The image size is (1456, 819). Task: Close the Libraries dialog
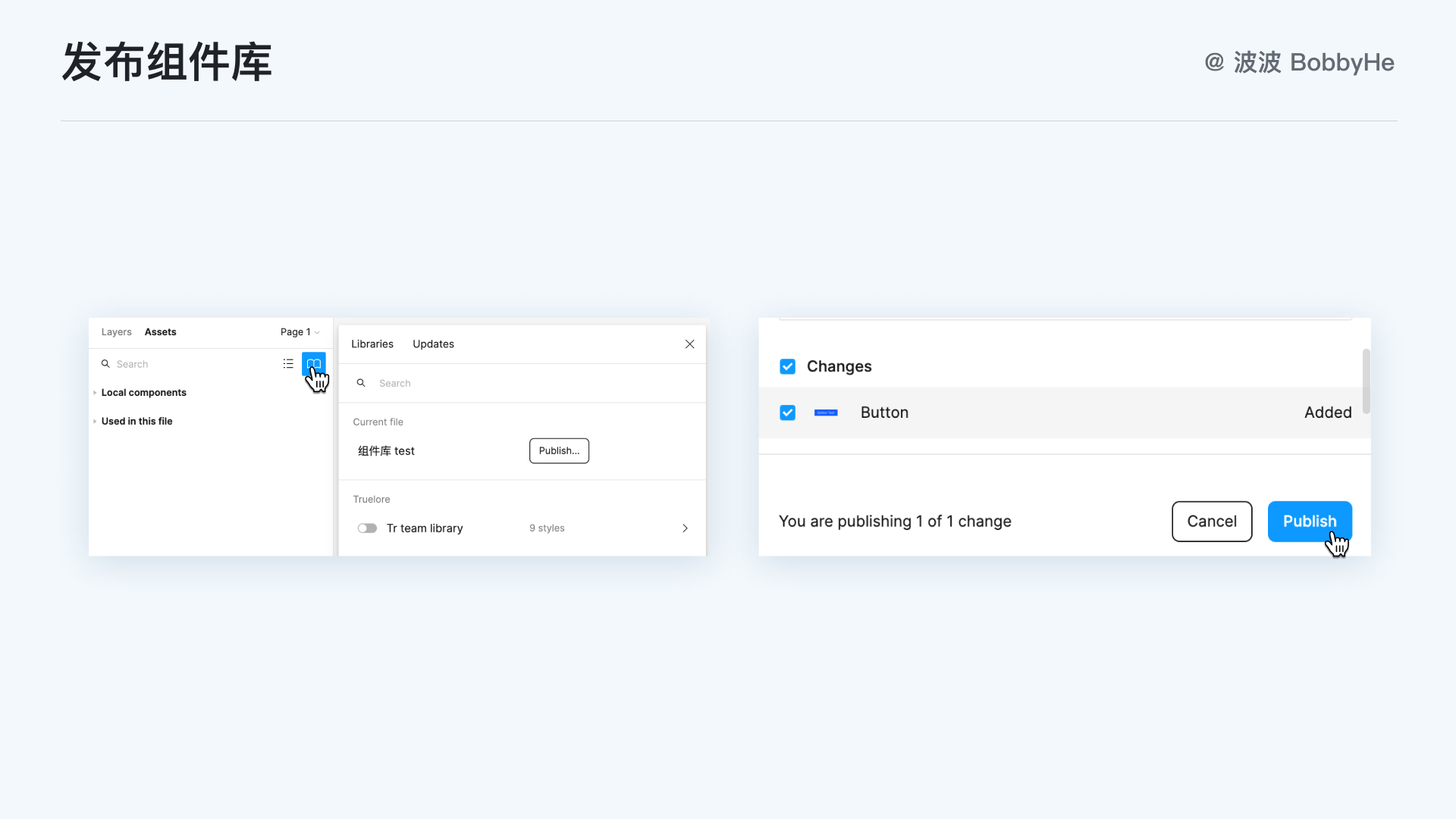689,344
